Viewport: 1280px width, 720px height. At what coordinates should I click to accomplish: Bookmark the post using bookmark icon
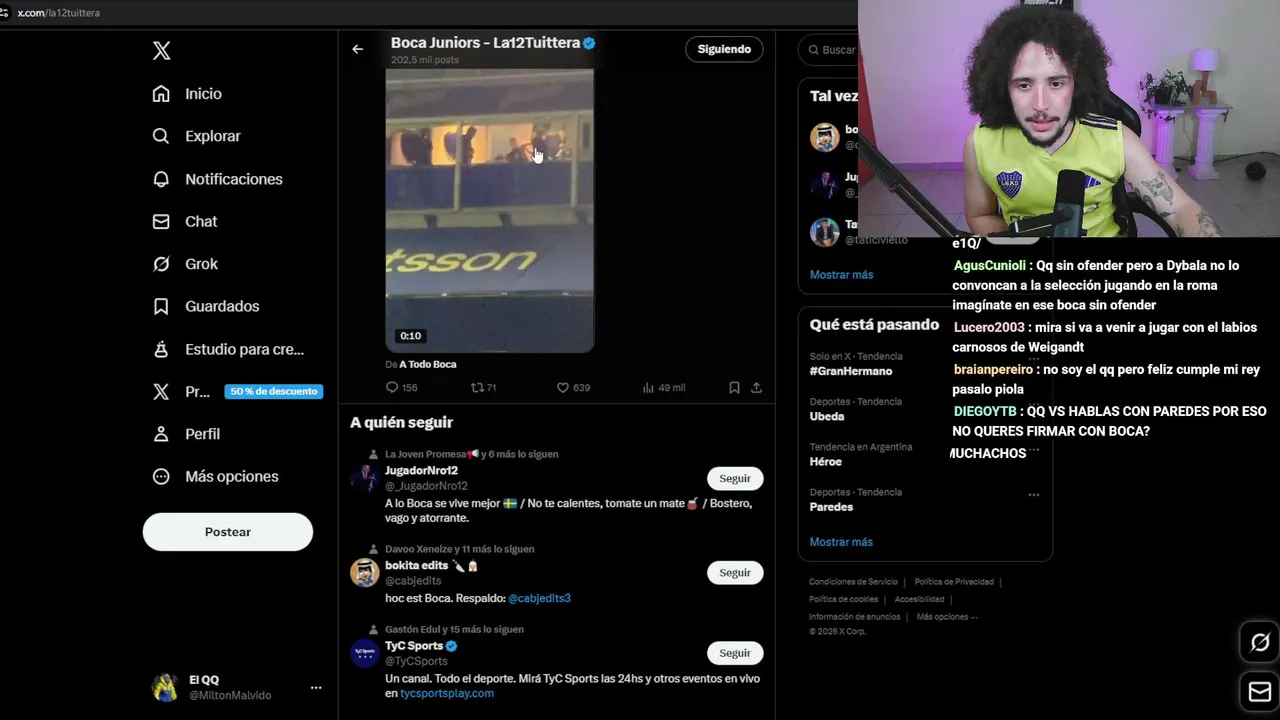point(734,387)
